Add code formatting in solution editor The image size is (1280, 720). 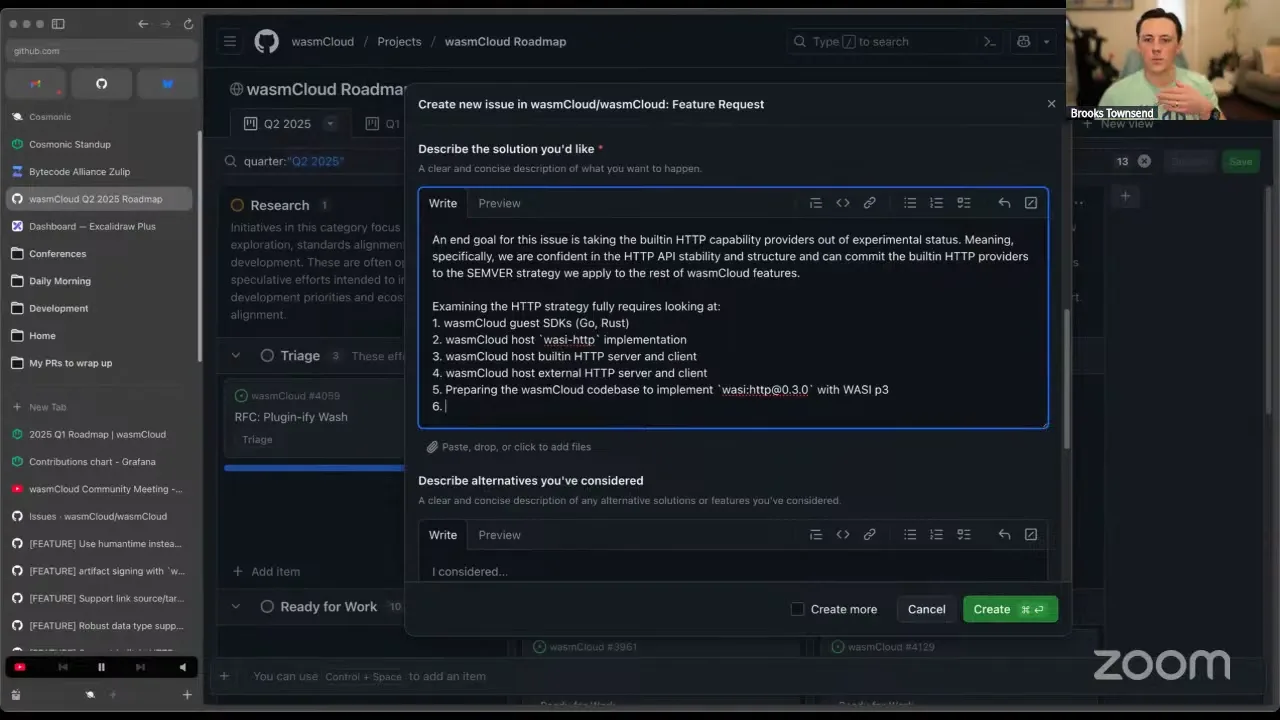[843, 203]
